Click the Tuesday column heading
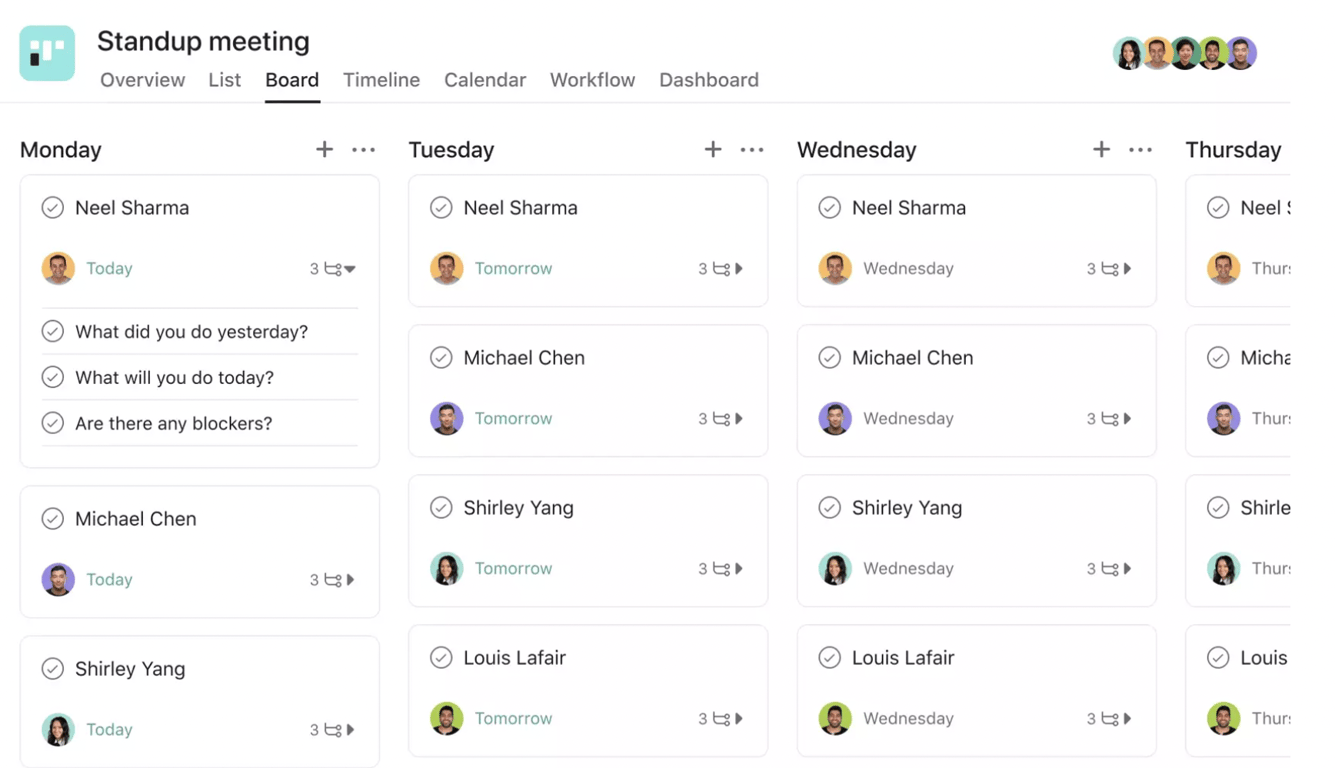The image size is (1335, 768). pos(451,150)
